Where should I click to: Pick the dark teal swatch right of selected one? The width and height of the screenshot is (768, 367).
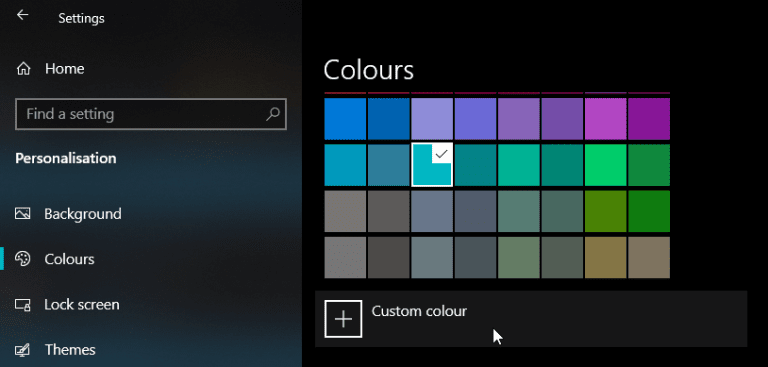click(x=475, y=165)
